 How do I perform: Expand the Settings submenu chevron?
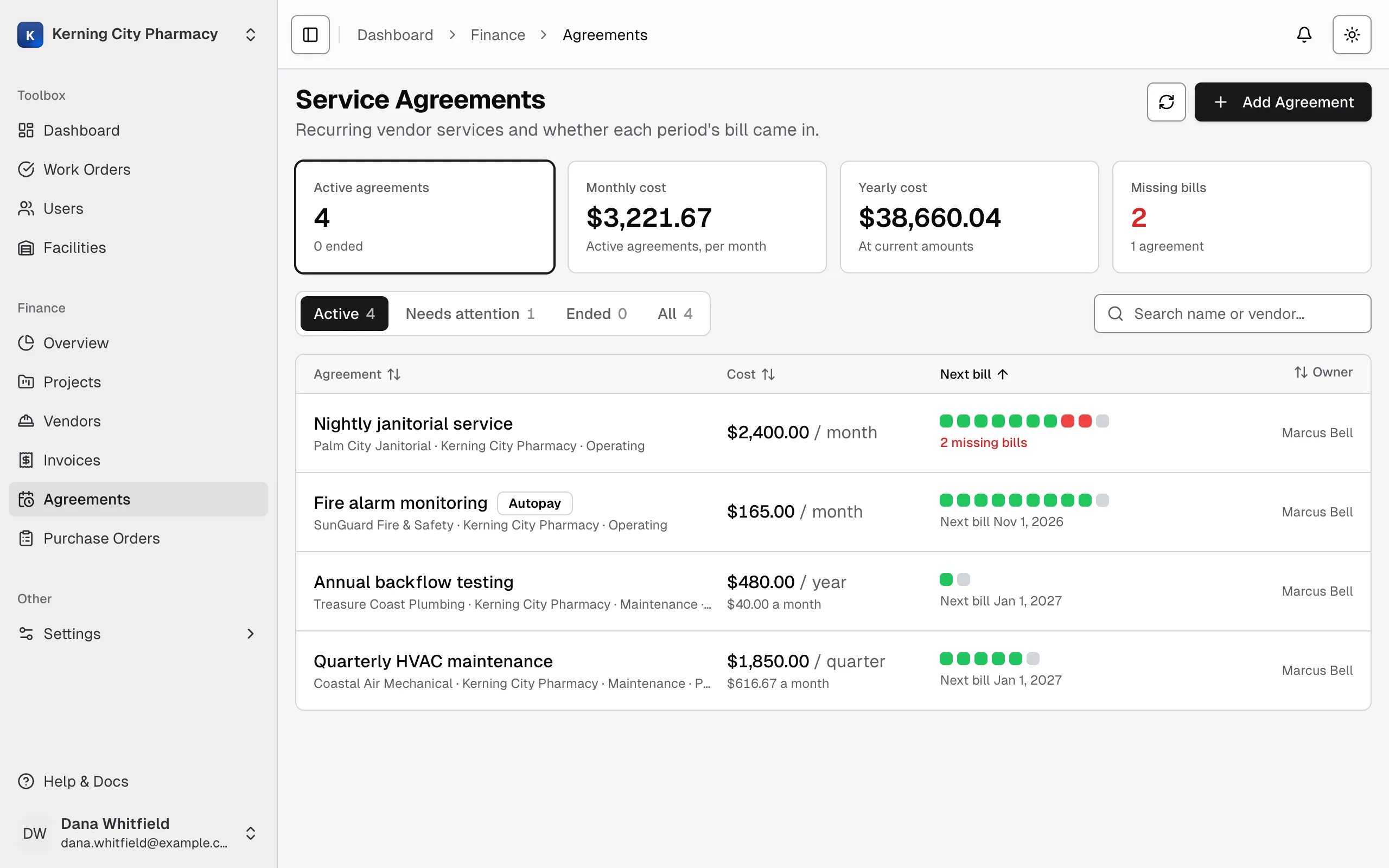250,633
